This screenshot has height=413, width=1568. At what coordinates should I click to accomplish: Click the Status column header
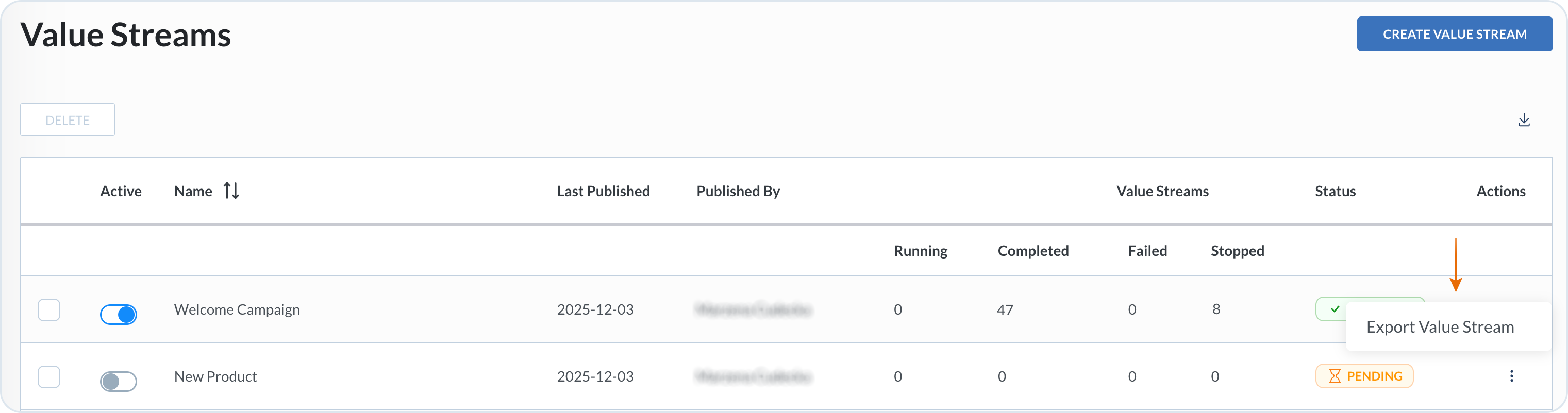point(1335,191)
